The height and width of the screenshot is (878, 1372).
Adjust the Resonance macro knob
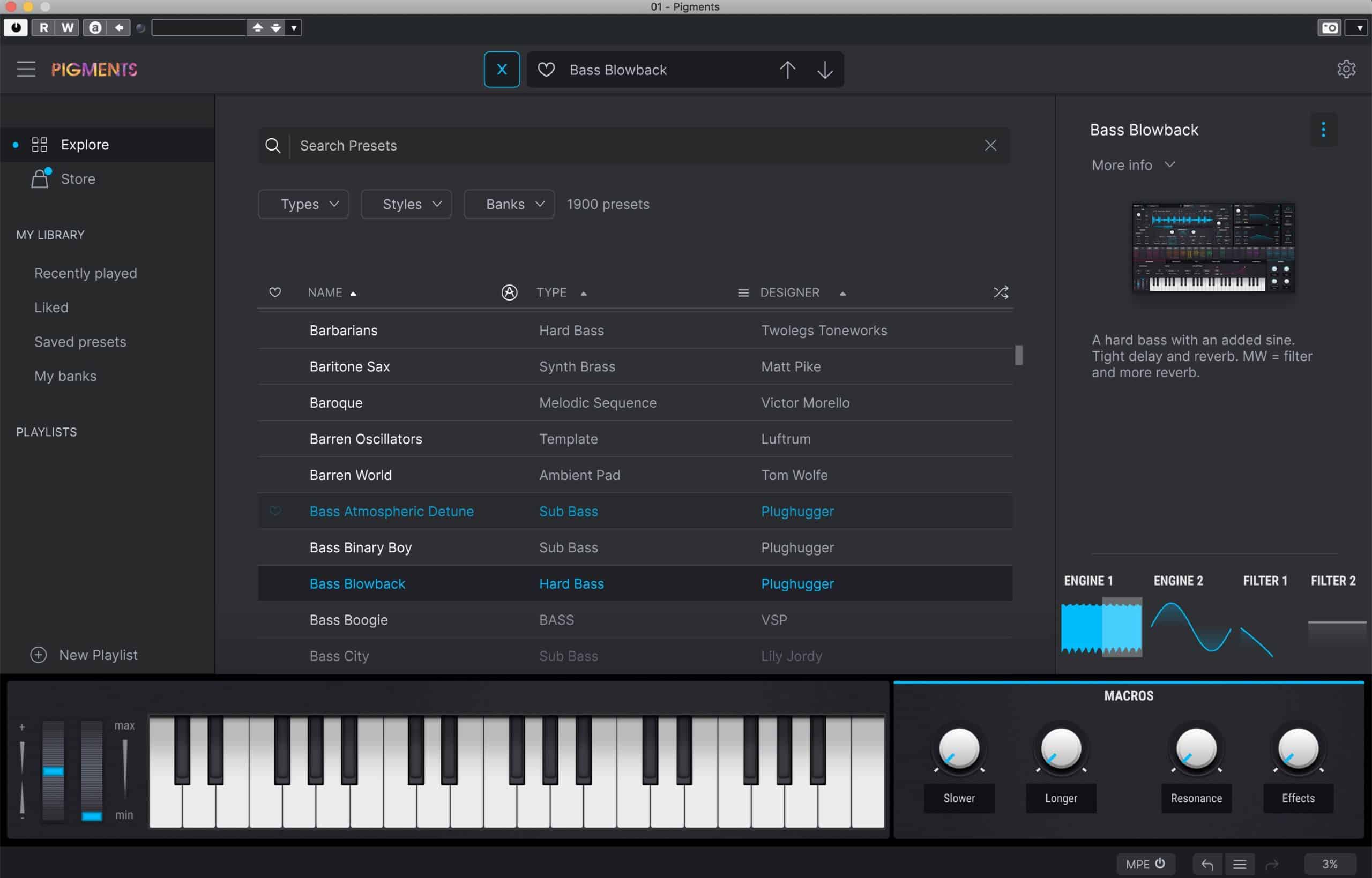pos(1196,748)
